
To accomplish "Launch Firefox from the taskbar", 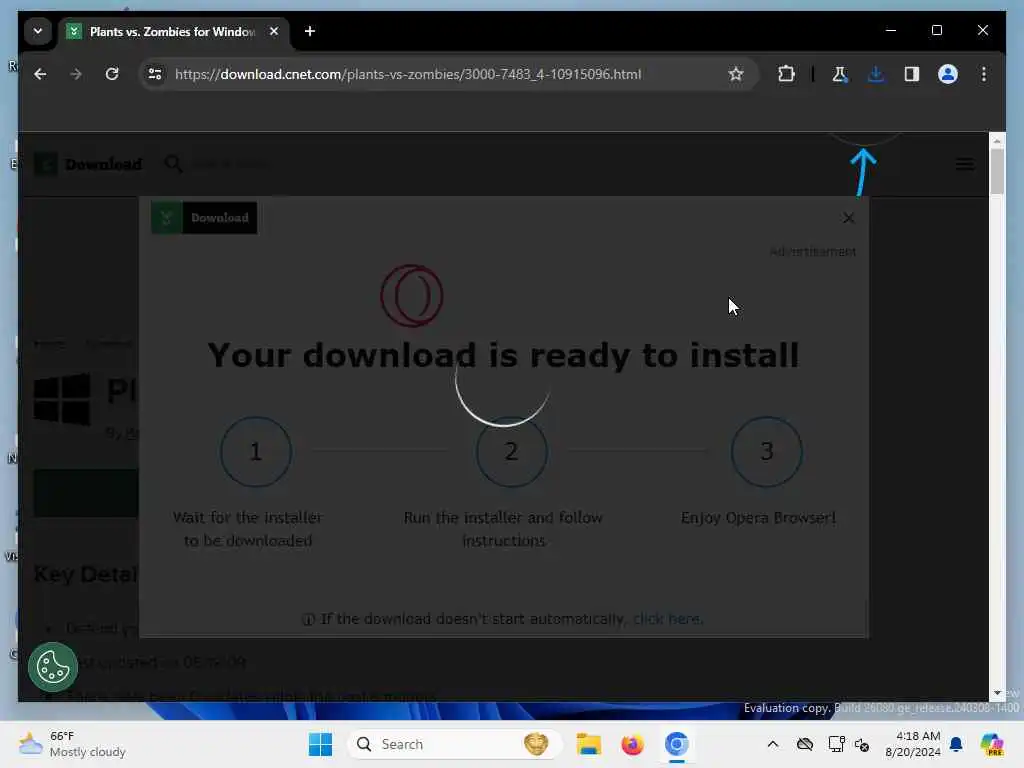I will 632,744.
